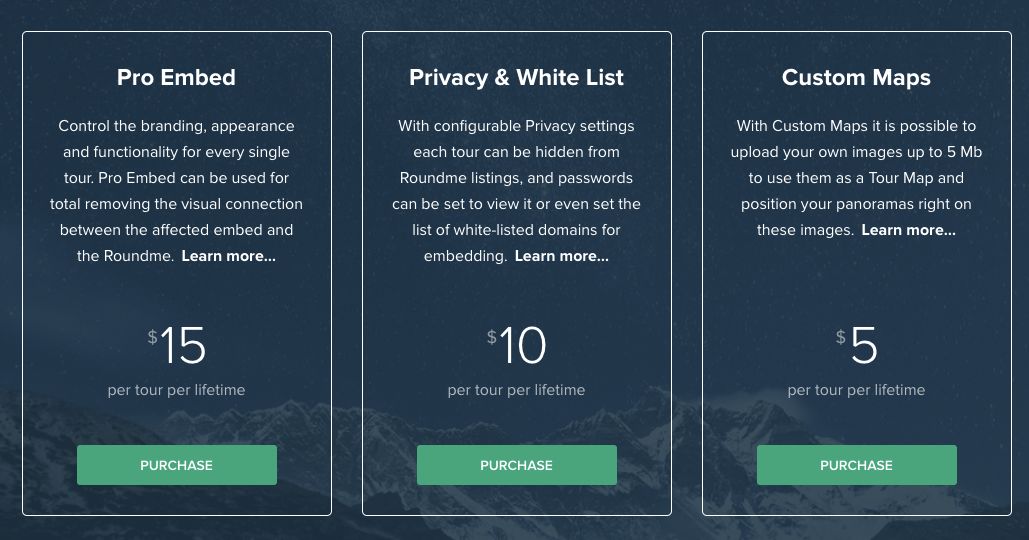1029x540 pixels.
Task: Click the 'With Custom Maps it is possible' text
Action: 856,126
